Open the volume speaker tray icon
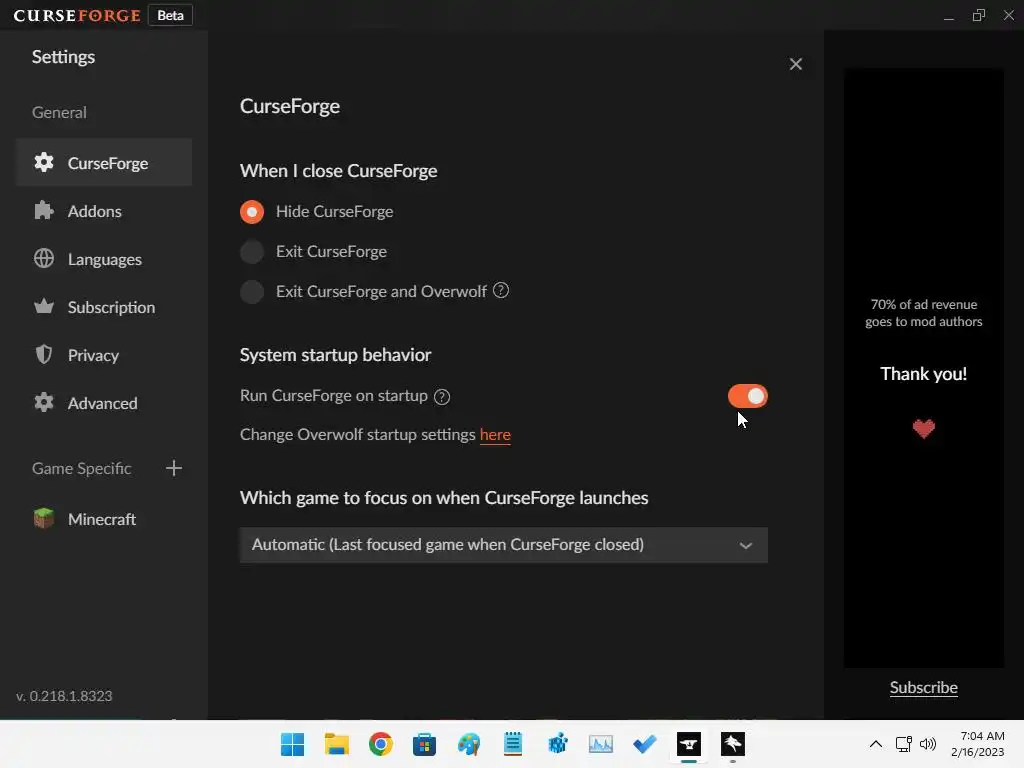The image size is (1024, 768). [x=927, y=744]
